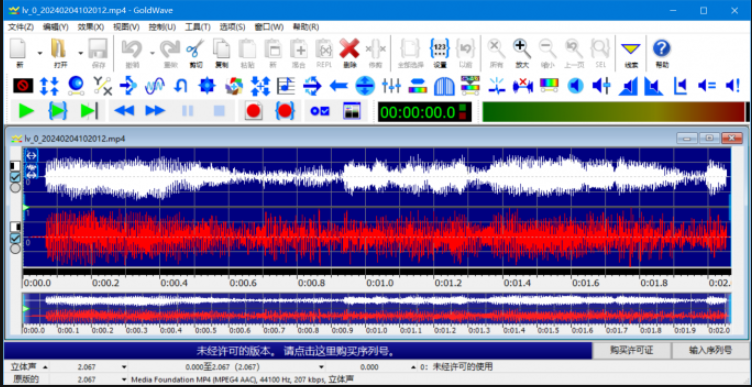This screenshot has height=387, width=752.
Task: Click the Rewind double-arrow button
Action: click(124, 111)
